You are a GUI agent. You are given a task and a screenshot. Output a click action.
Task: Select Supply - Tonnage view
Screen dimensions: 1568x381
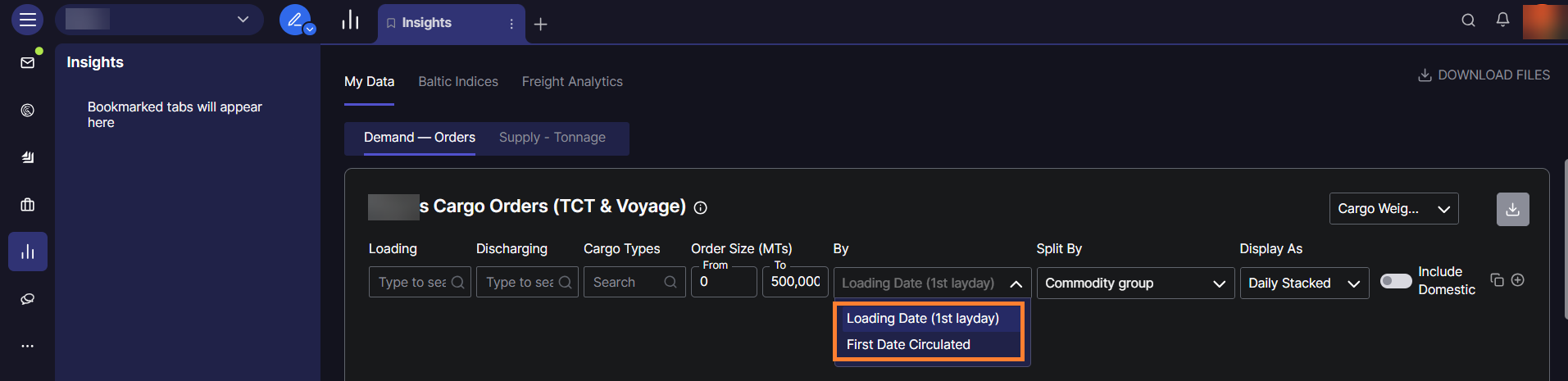[x=552, y=138]
